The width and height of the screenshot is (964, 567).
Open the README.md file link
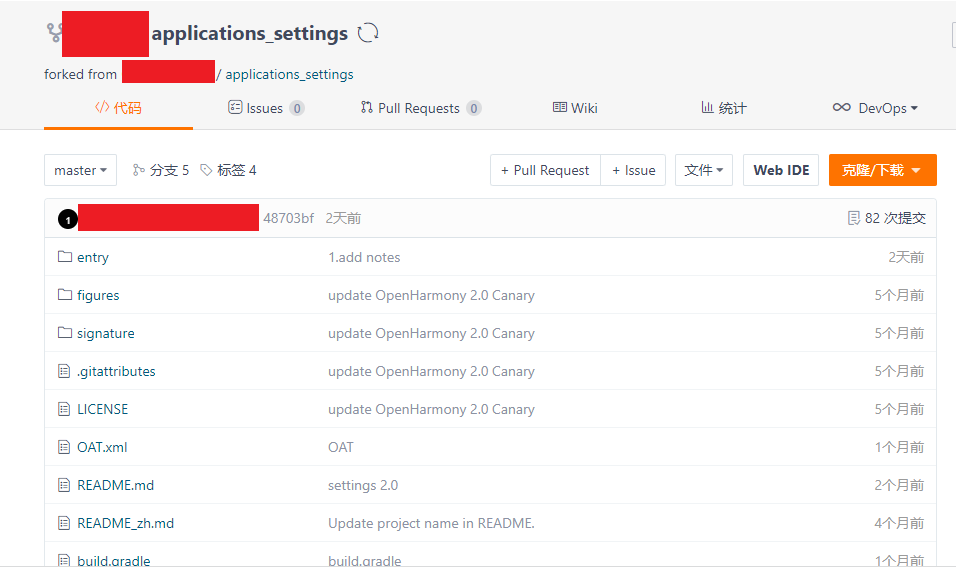point(115,485)
